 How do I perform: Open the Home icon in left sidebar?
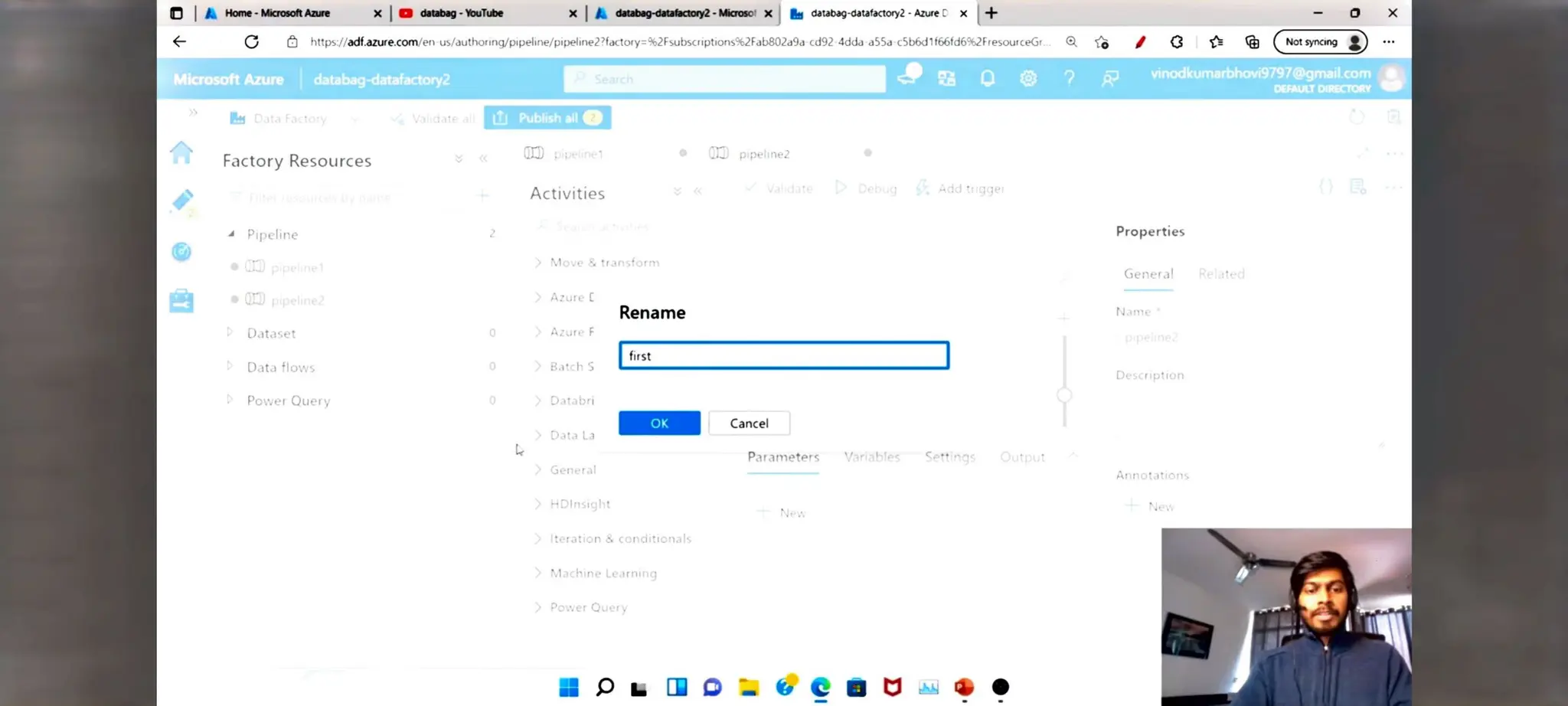tap(181, 153)
